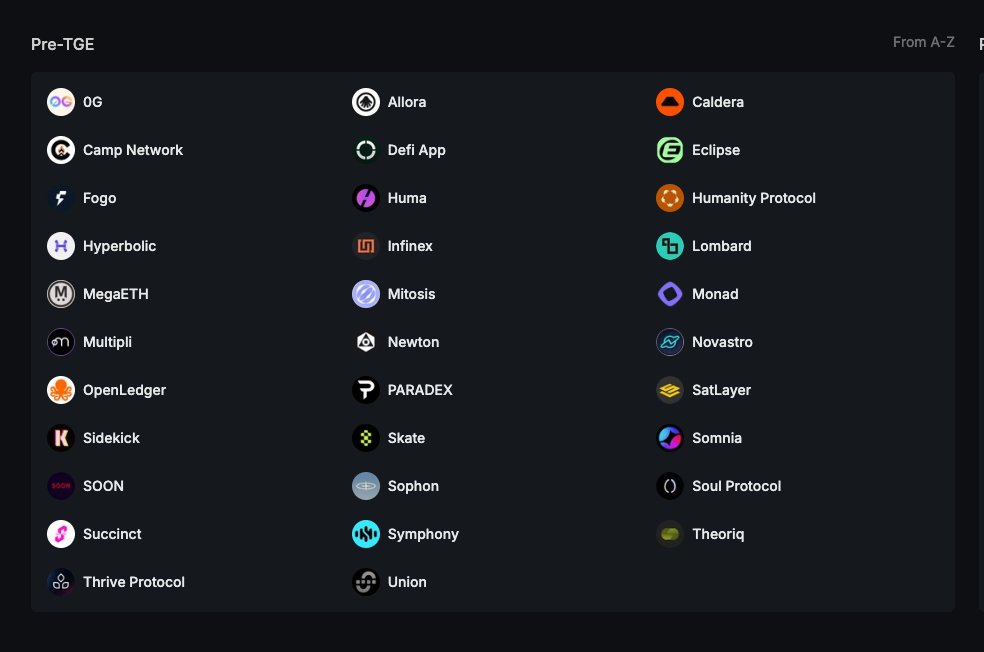Screen dimensions: 984x652
Task: Click the Theoriq logo icon
Action: (x=670, y=534)
